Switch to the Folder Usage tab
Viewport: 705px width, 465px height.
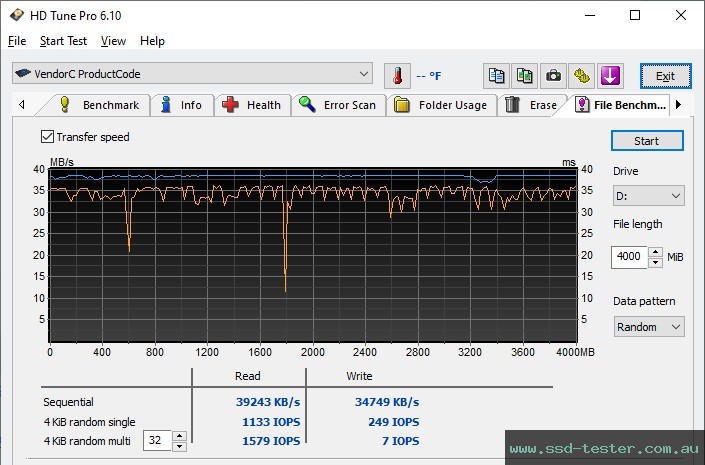(x=442, y=105)
